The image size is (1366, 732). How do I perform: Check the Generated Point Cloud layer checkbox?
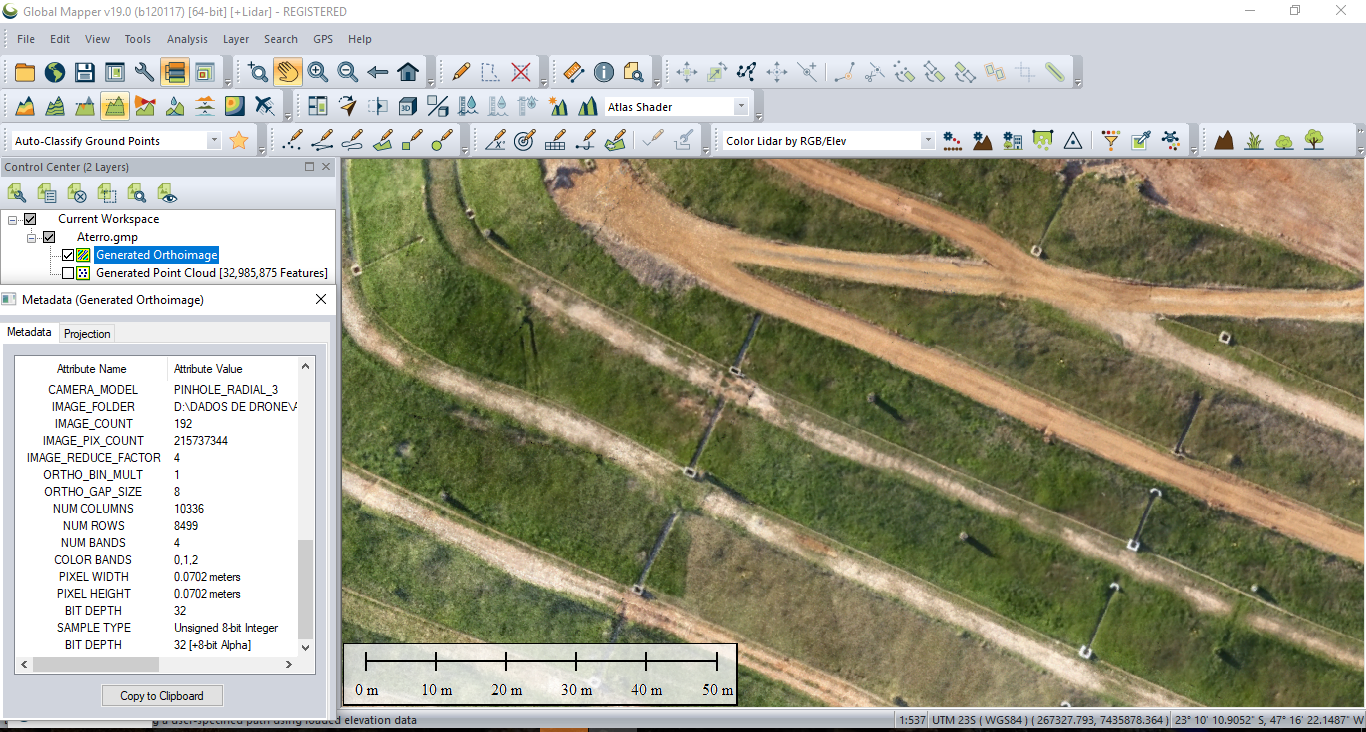coord(68,273)
